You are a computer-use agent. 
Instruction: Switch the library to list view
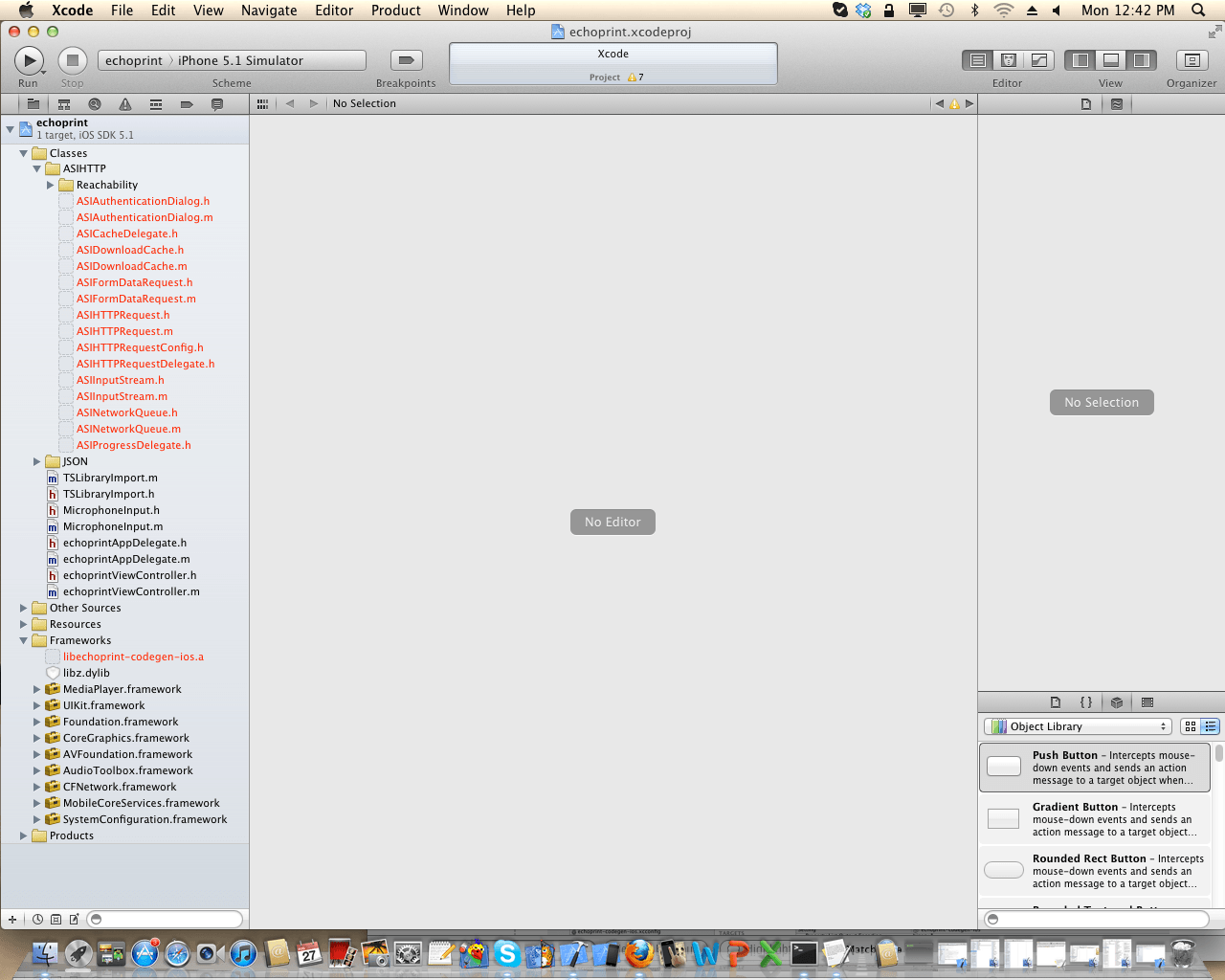tap(1210, 726)
